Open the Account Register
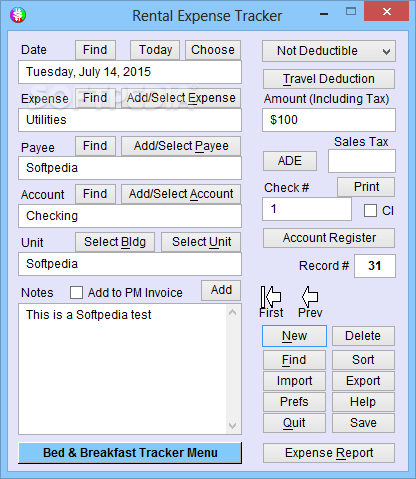The image size is (416, 479). pos(329,238)
